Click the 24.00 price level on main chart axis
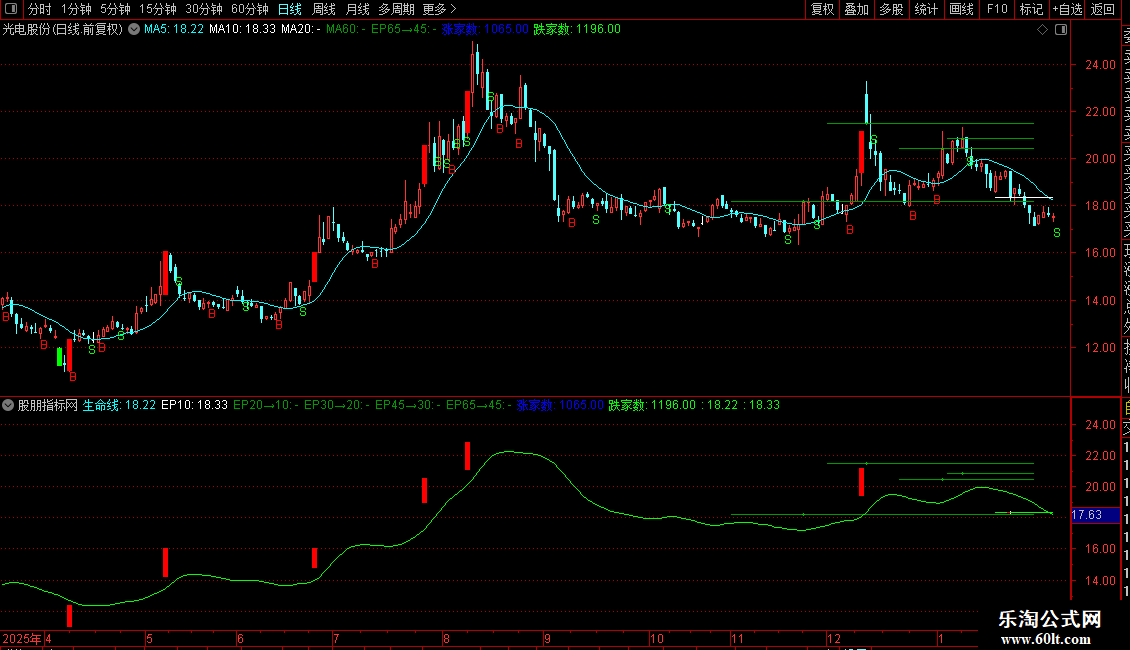 (x=1100, y=65)
